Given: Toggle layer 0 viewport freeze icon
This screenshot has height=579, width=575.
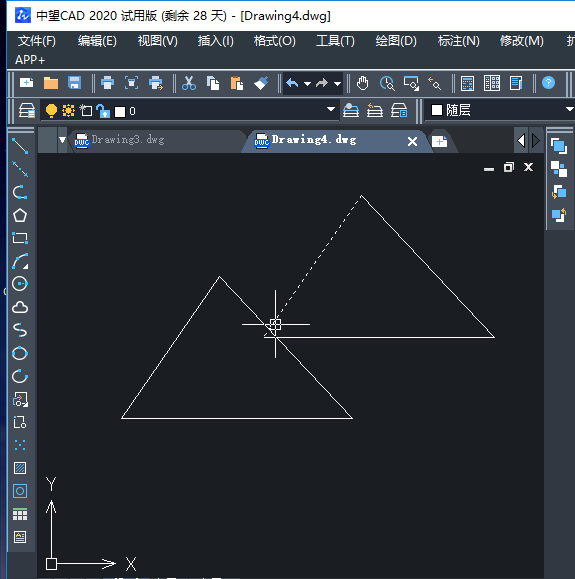Looking at the screenshot, I should (86, 110).
